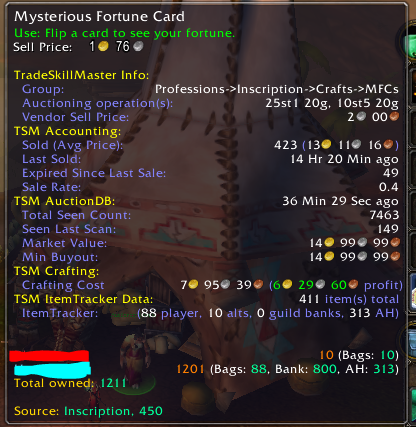Click the red redacted name bar
The width and height of the screenshot is (416, 427).
point(49,356)
